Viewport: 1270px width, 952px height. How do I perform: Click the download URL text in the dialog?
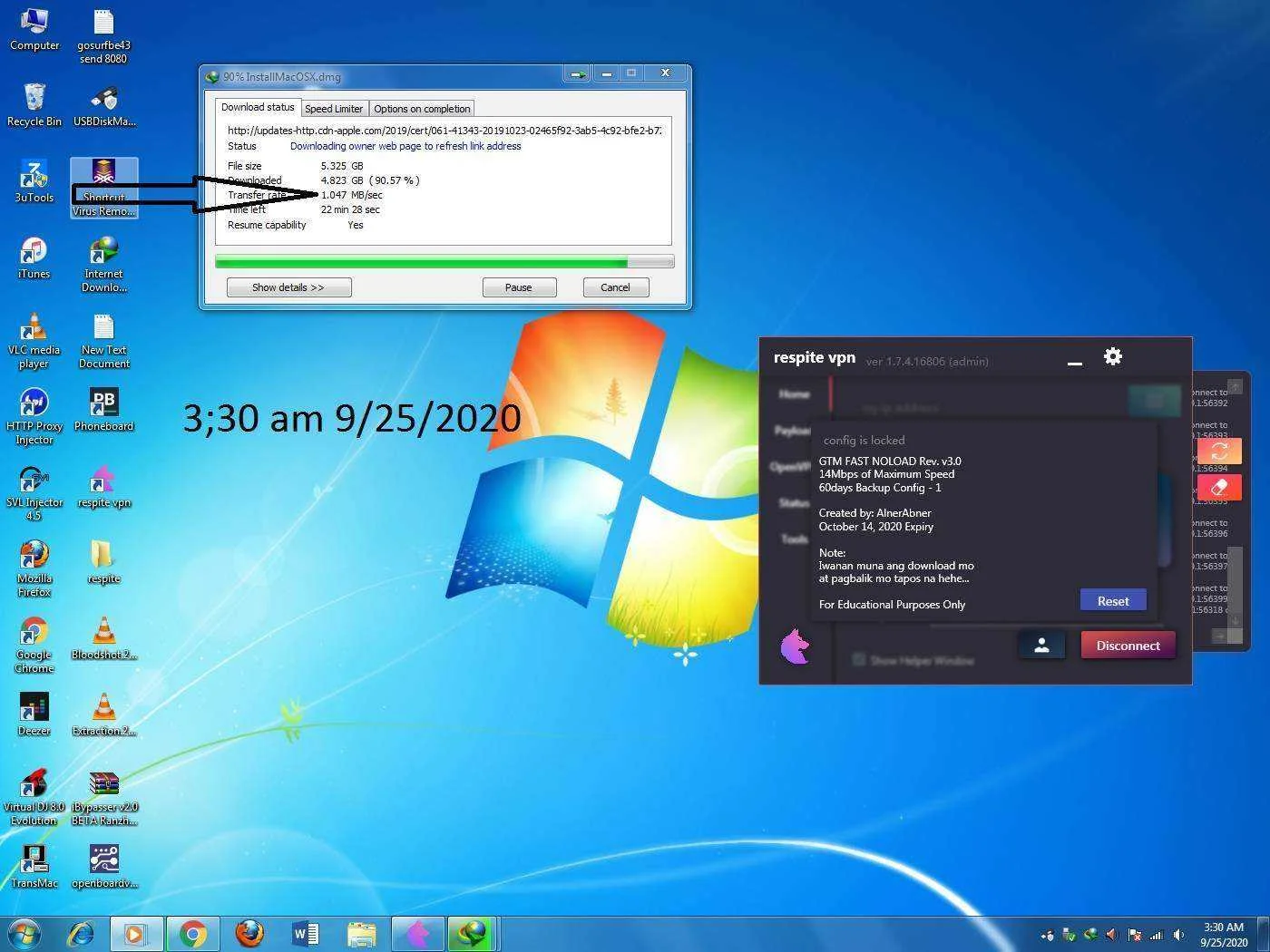tap(444, 131)
